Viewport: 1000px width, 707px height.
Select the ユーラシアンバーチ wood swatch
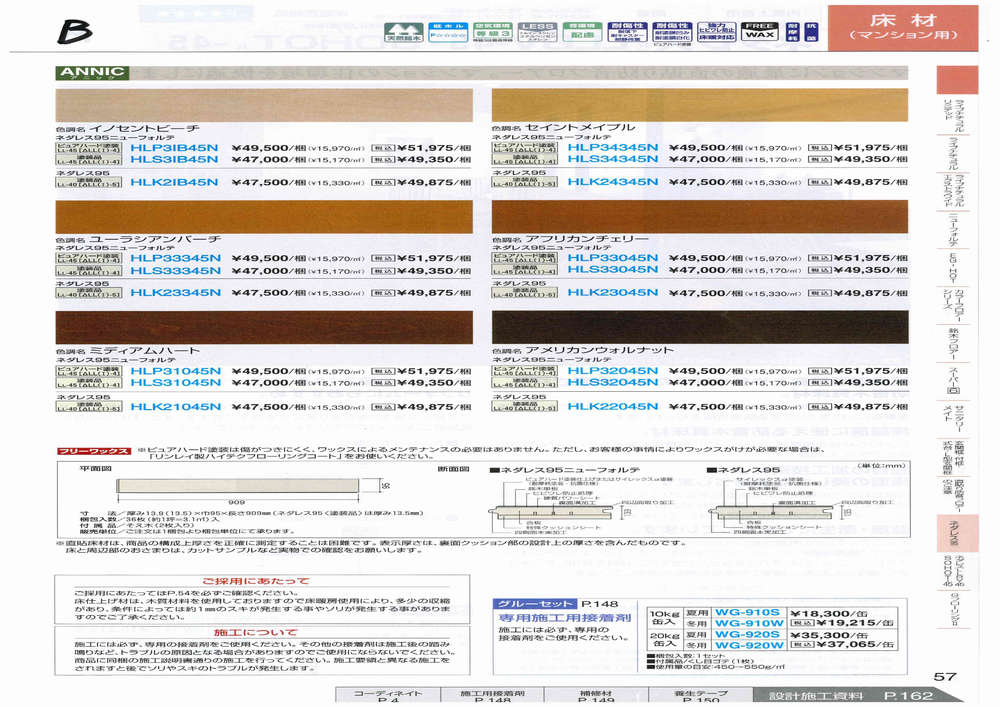click(264, 217)
